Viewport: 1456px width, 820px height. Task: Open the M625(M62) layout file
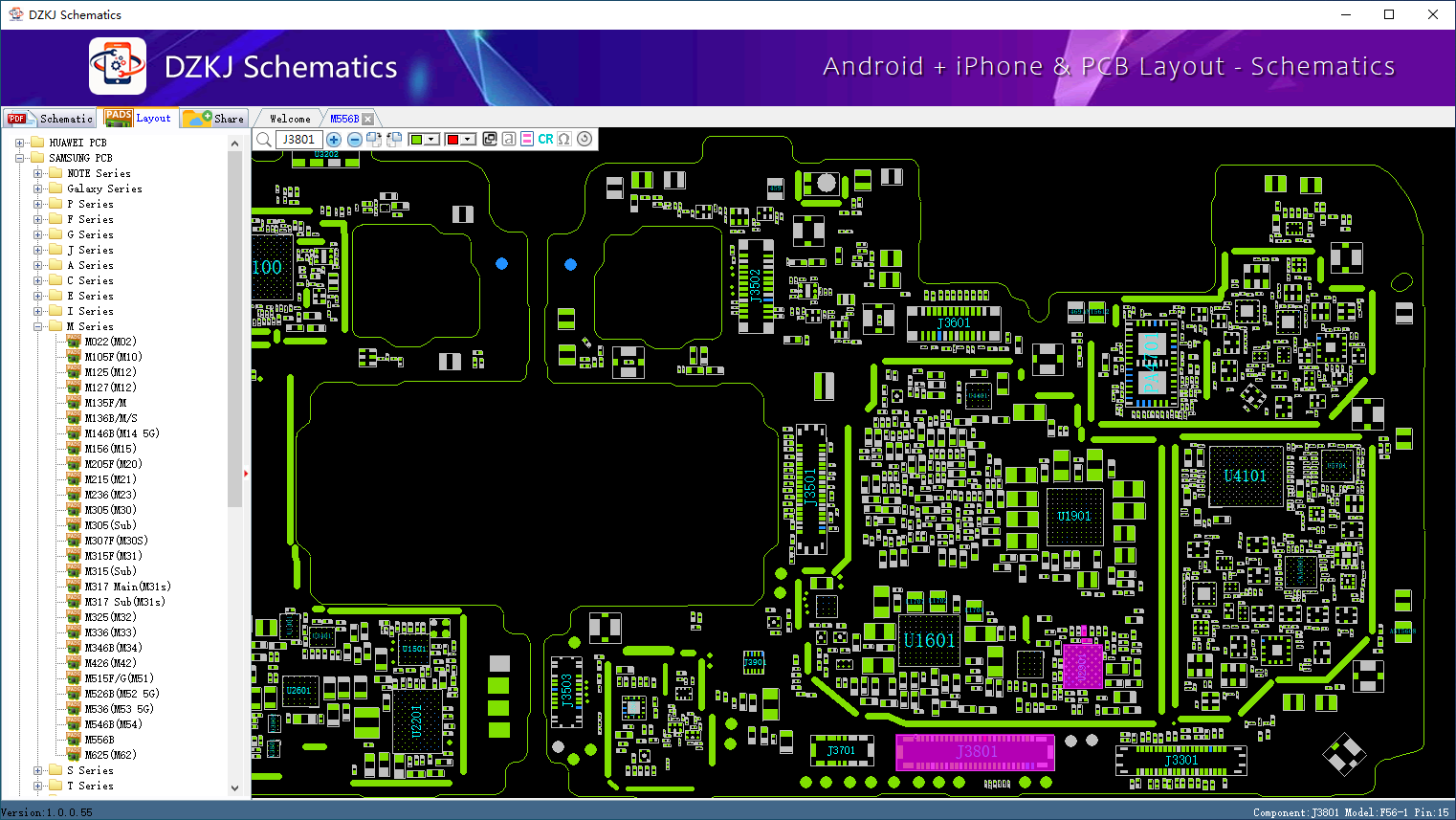110,755
